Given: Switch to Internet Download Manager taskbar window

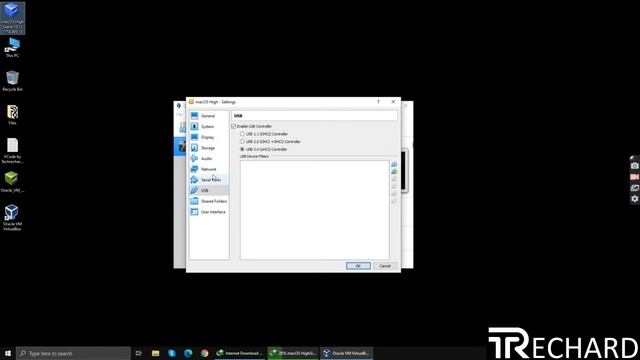Looking at the screenshot, I should [240, 353].
